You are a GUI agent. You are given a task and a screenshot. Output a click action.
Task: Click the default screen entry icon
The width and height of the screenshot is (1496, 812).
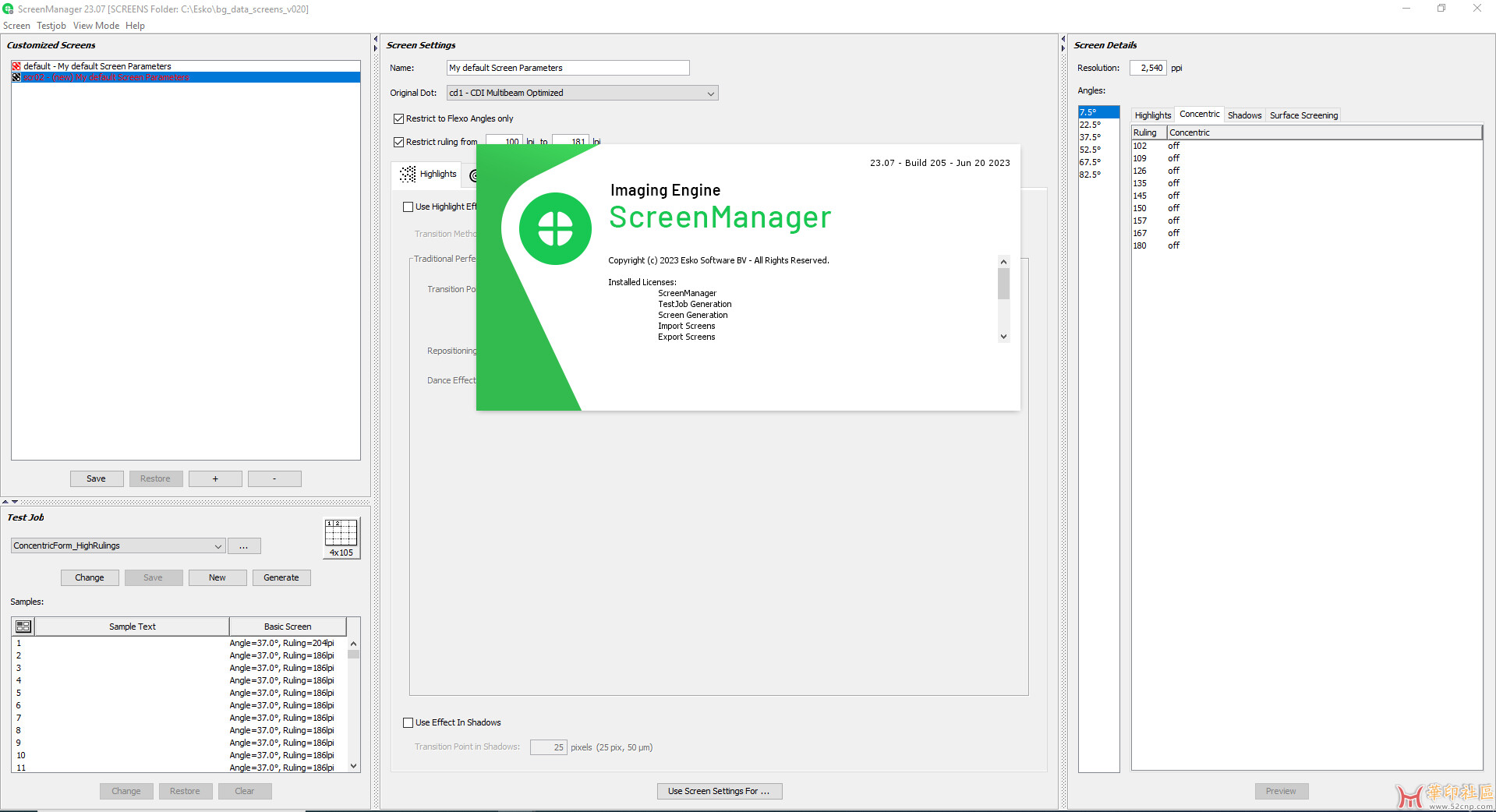pyautogui.click(x=16, y=66)
